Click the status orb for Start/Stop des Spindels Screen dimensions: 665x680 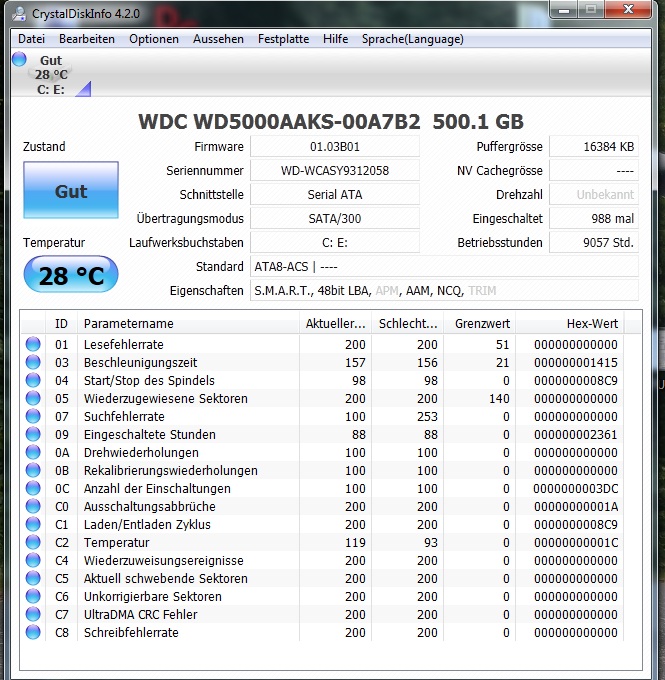click(x=33, y=380)
